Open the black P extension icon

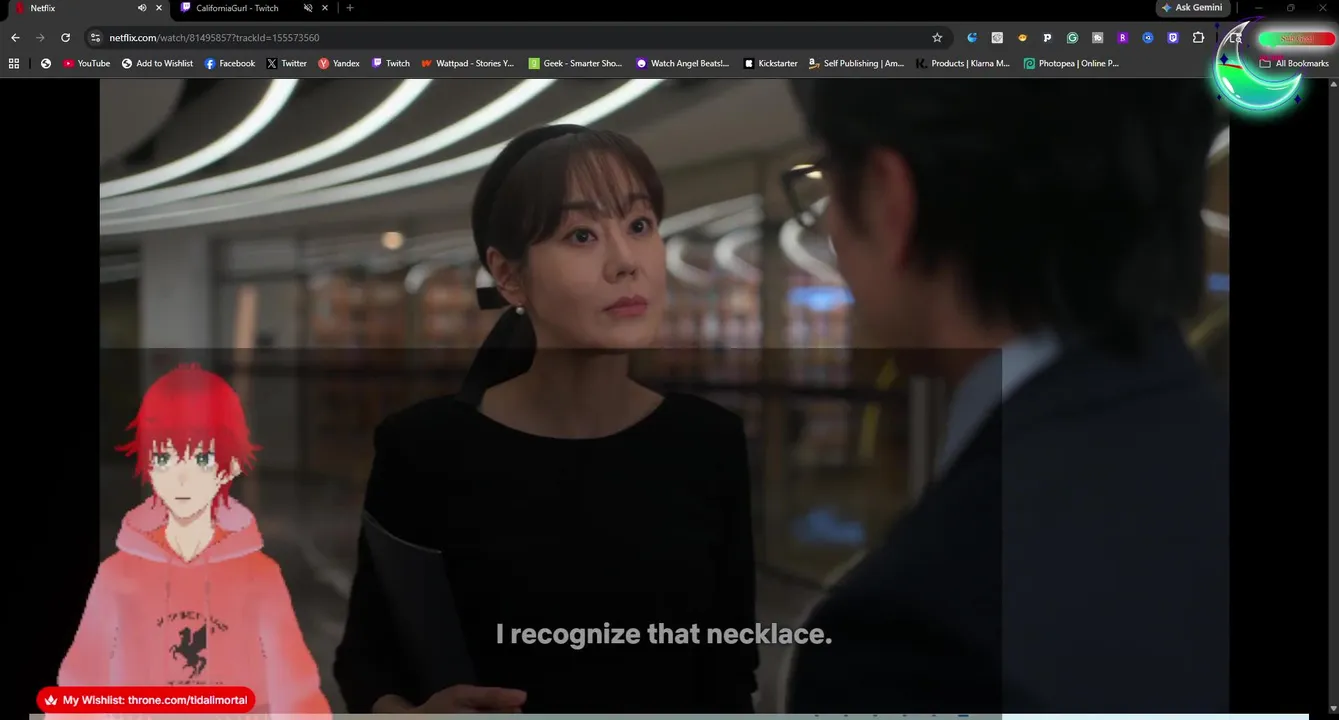(1047, 38)
